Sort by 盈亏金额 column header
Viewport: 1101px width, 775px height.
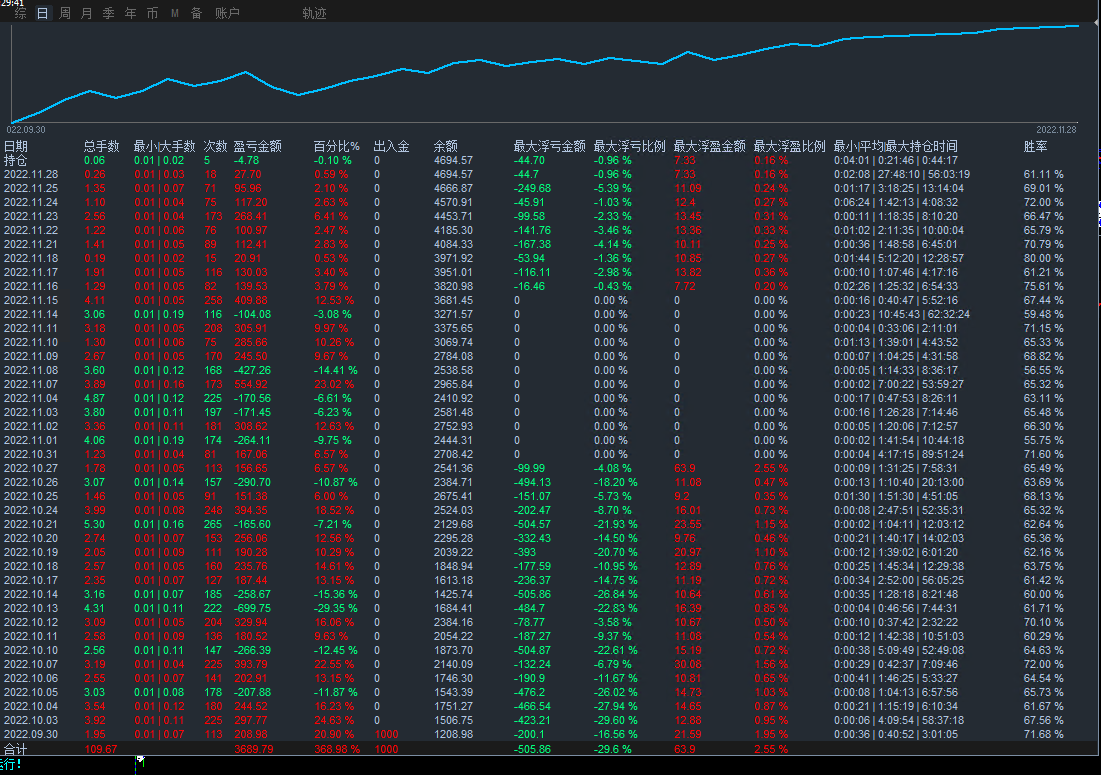[257, 146]
